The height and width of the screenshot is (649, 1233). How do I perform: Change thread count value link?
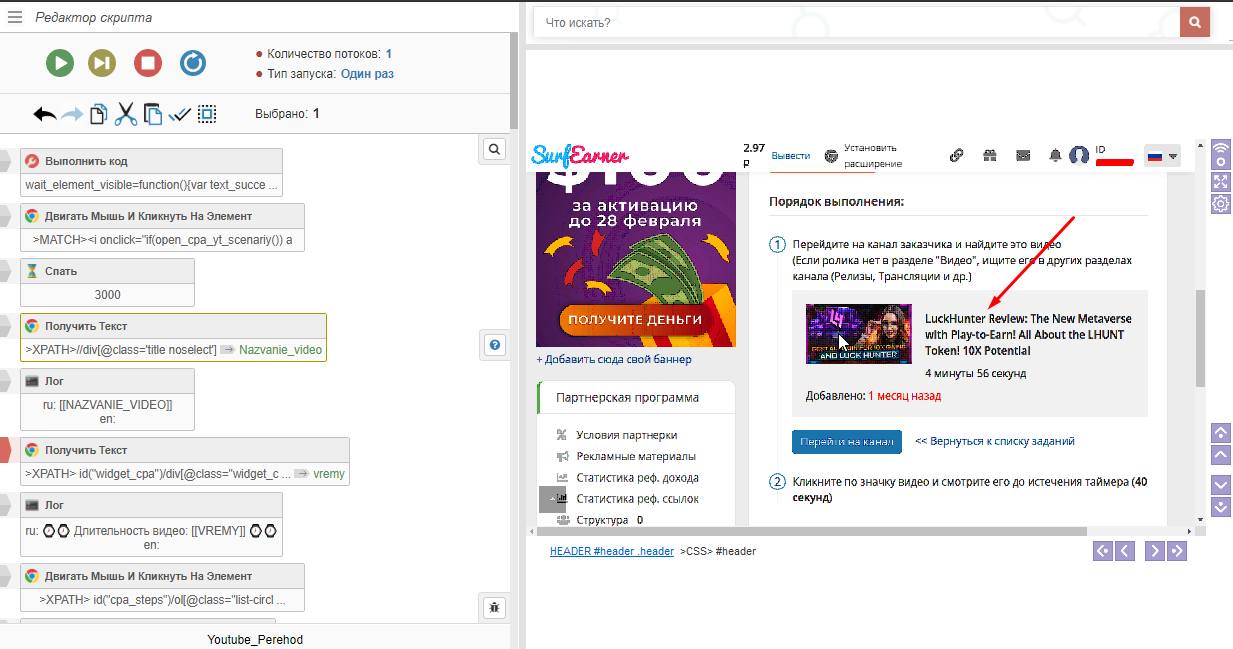[388, 54]
